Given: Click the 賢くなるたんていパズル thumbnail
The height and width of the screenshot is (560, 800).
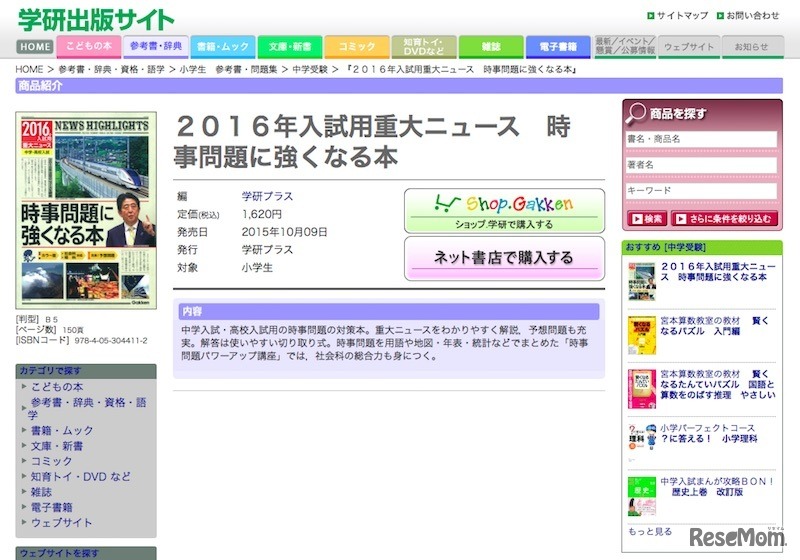Looking at the screenshot, I should pos(641,389).
